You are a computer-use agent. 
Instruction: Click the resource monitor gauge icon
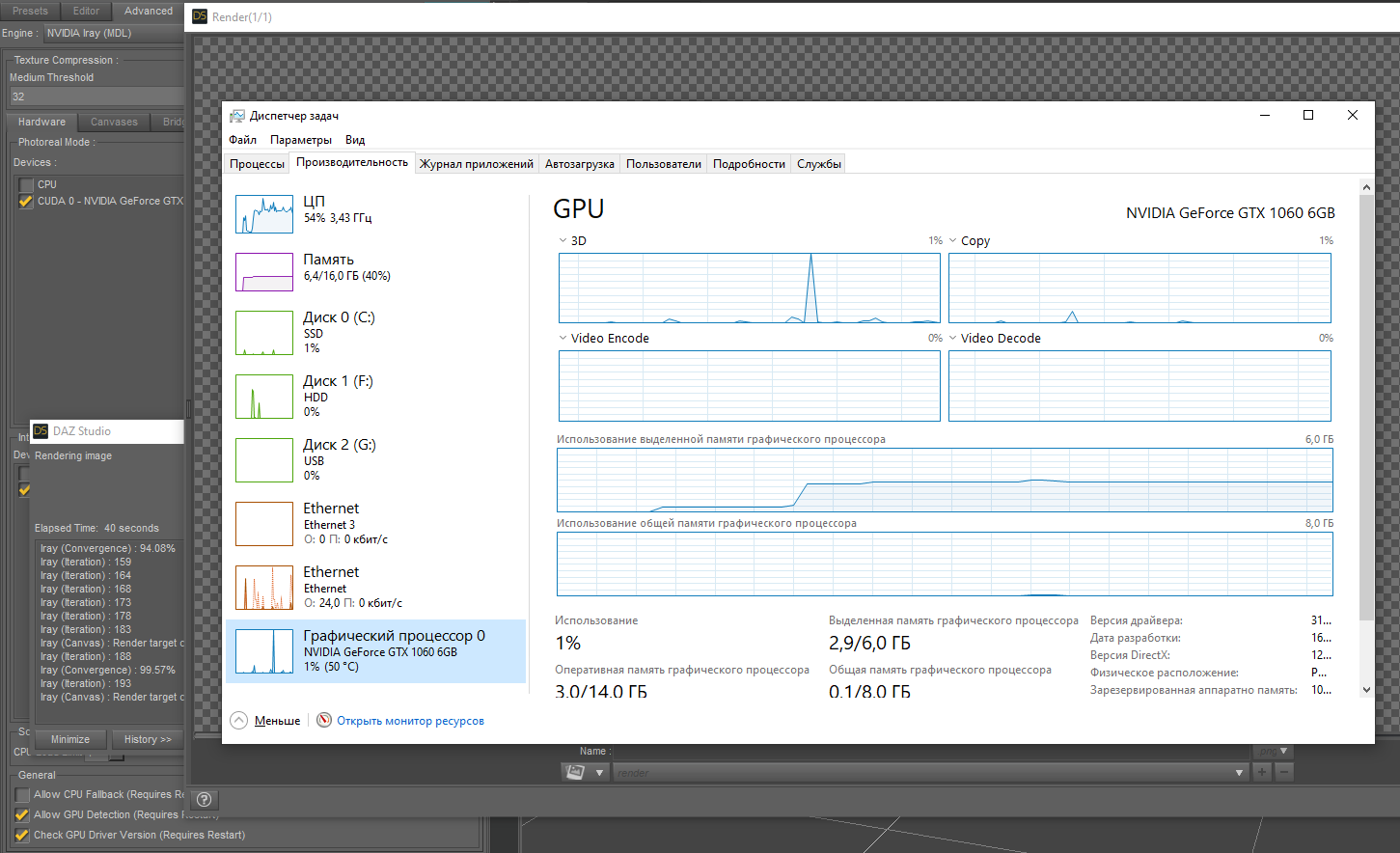coord(324,720)
